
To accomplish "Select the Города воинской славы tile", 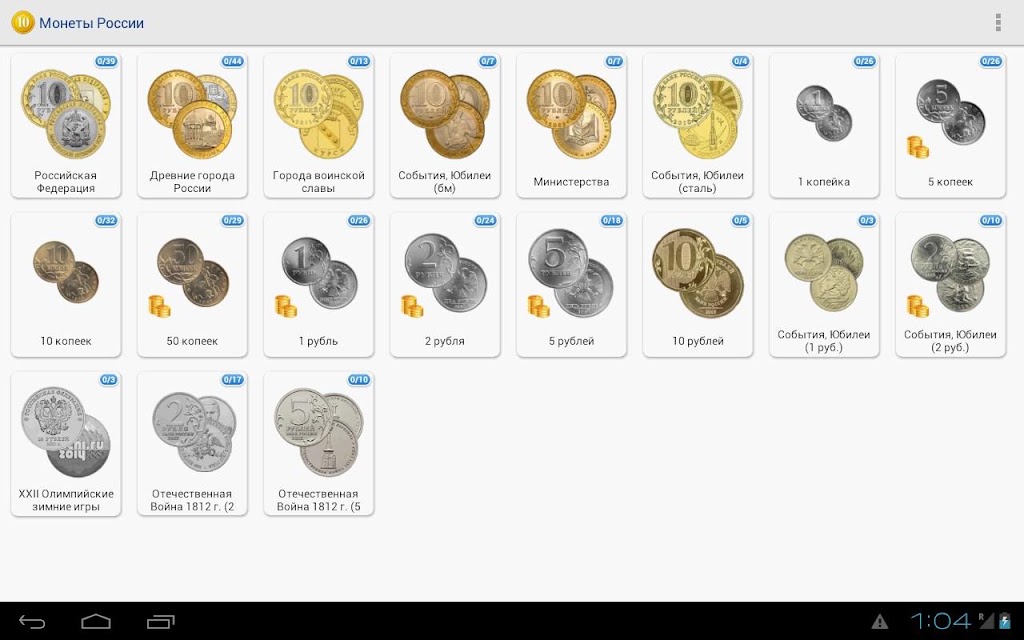I will (319, 125).
